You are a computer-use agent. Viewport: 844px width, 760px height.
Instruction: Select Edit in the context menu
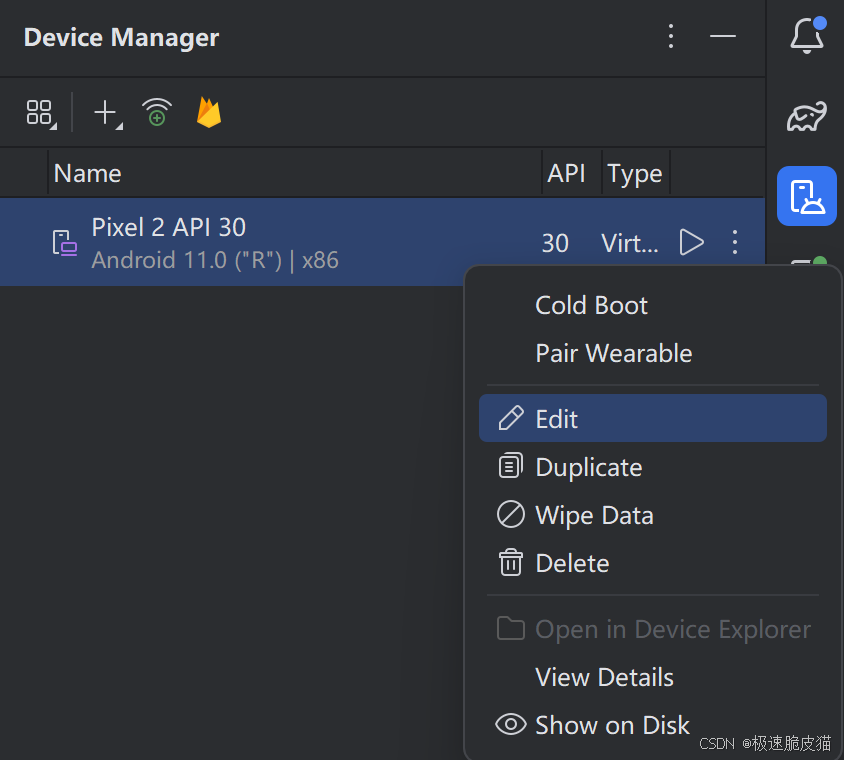pyautogui.click(x=652, y=418)
